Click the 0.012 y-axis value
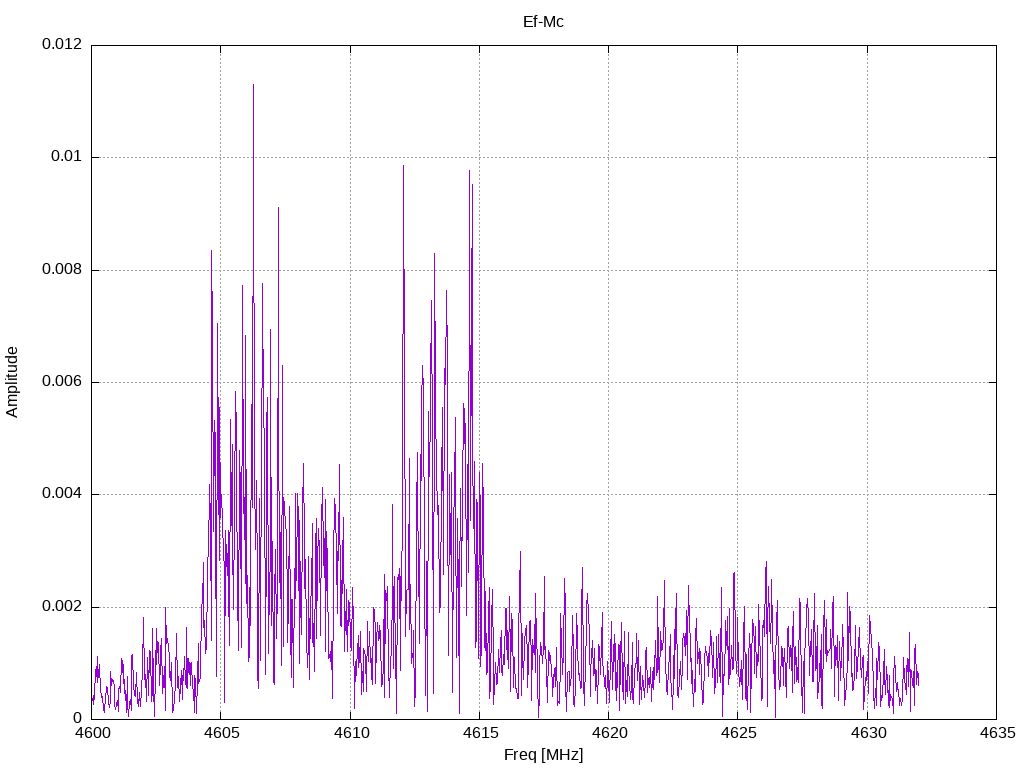Image resolution: width=1024 pixels, height=768 pixels. point(62,44)
